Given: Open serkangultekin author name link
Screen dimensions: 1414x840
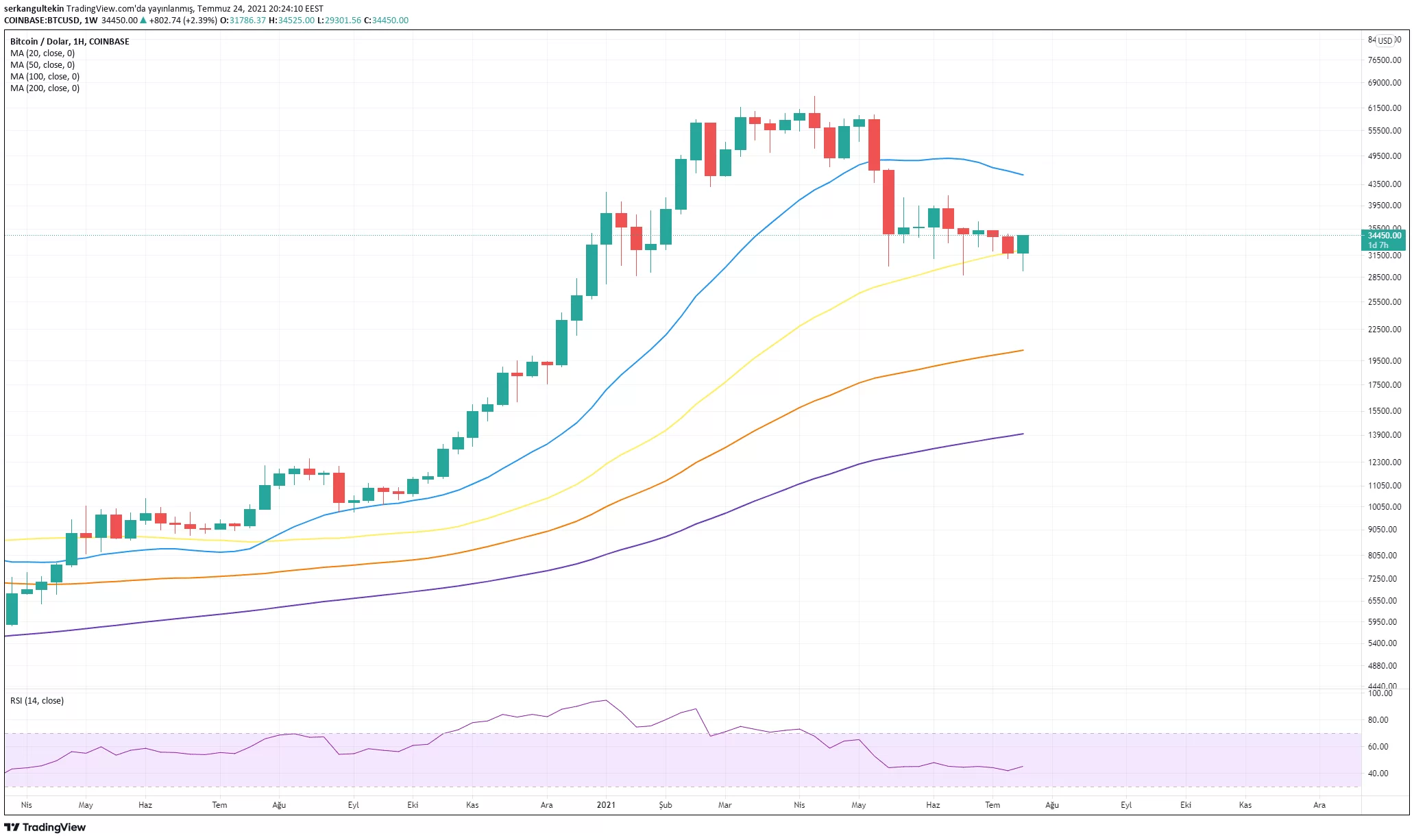Looking at the screenshot, I should (x=34, y=9).
